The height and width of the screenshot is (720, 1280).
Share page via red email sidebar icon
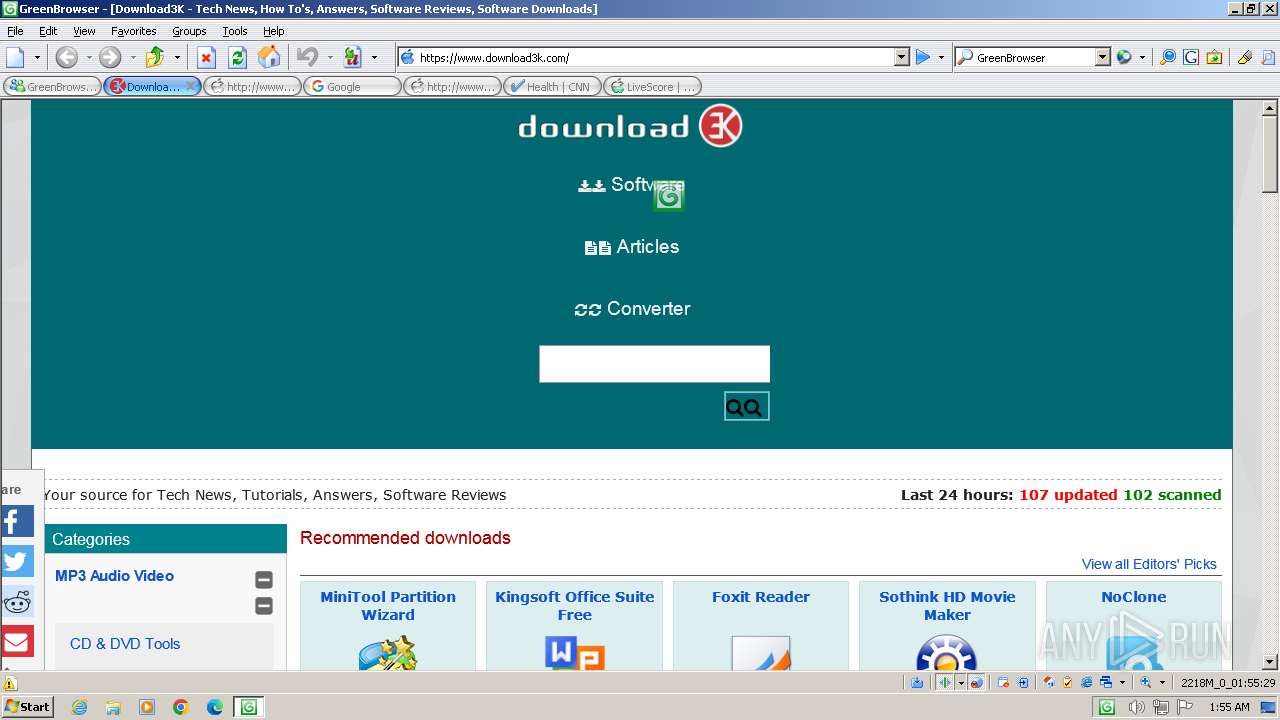(x=17, y=641)
